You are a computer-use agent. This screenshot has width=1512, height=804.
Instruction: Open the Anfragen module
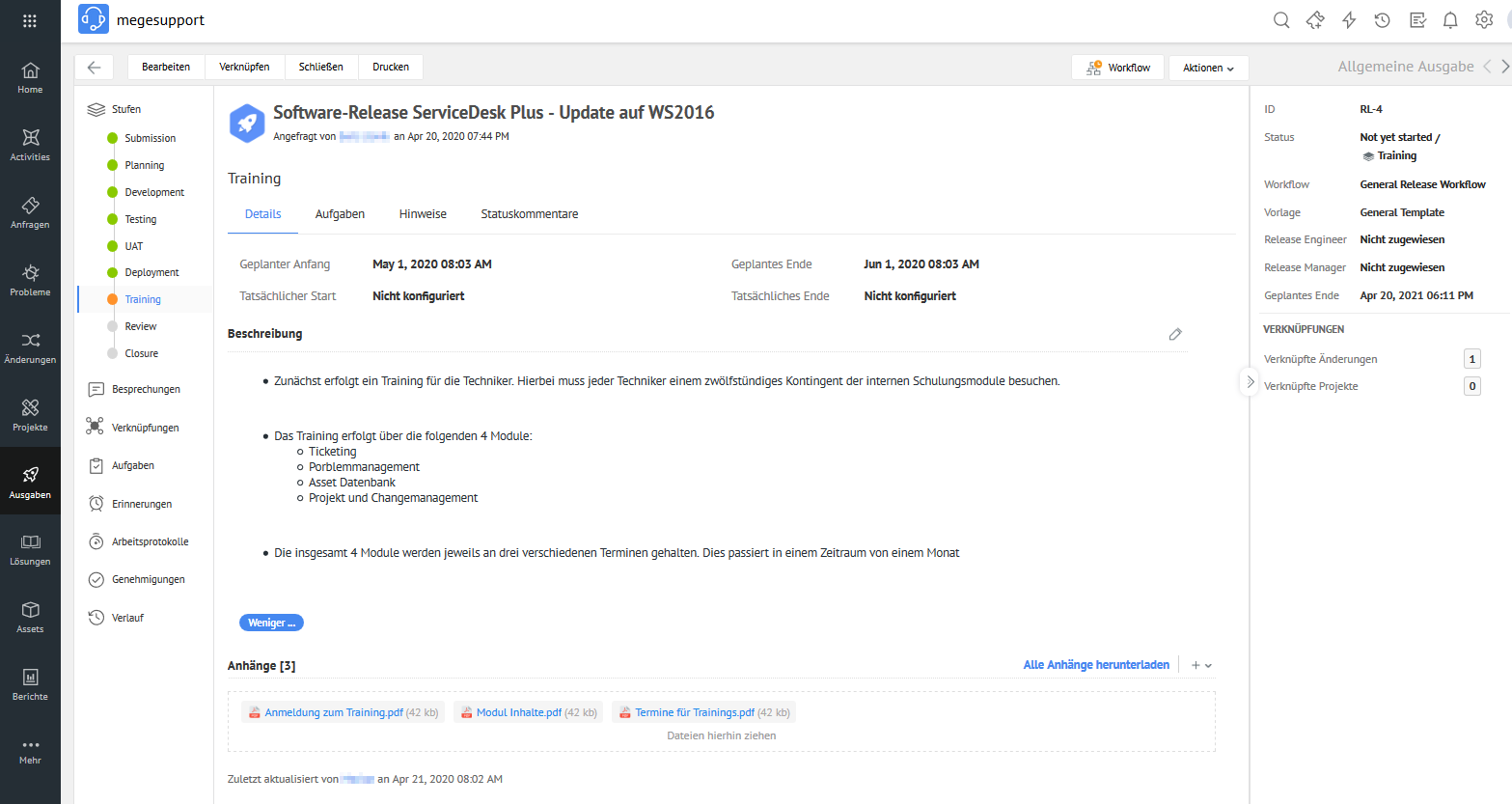tap(30, 212)
